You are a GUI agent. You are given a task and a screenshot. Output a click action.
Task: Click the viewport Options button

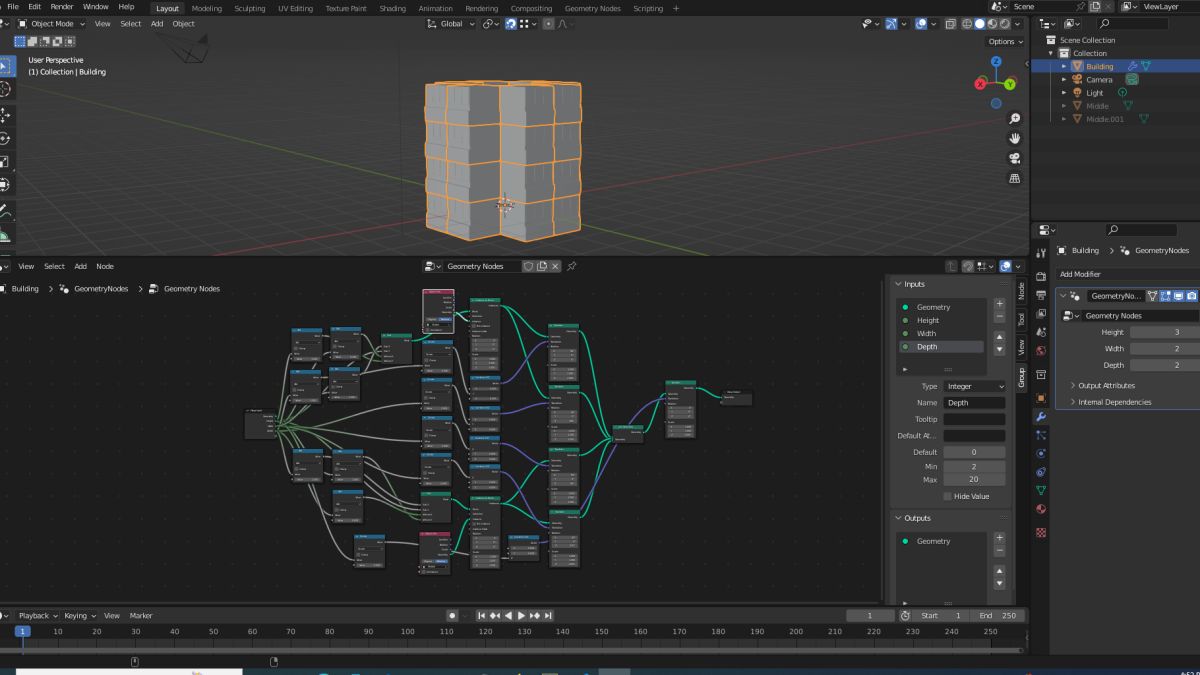point(1005,42)
